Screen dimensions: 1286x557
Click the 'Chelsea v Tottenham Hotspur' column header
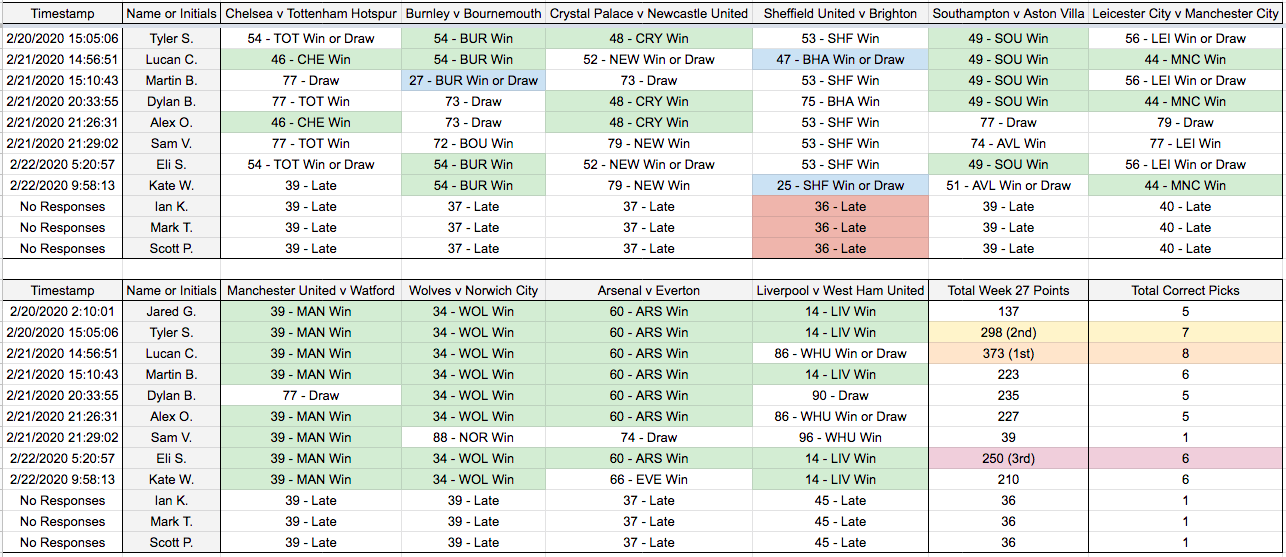pos(311,14)
